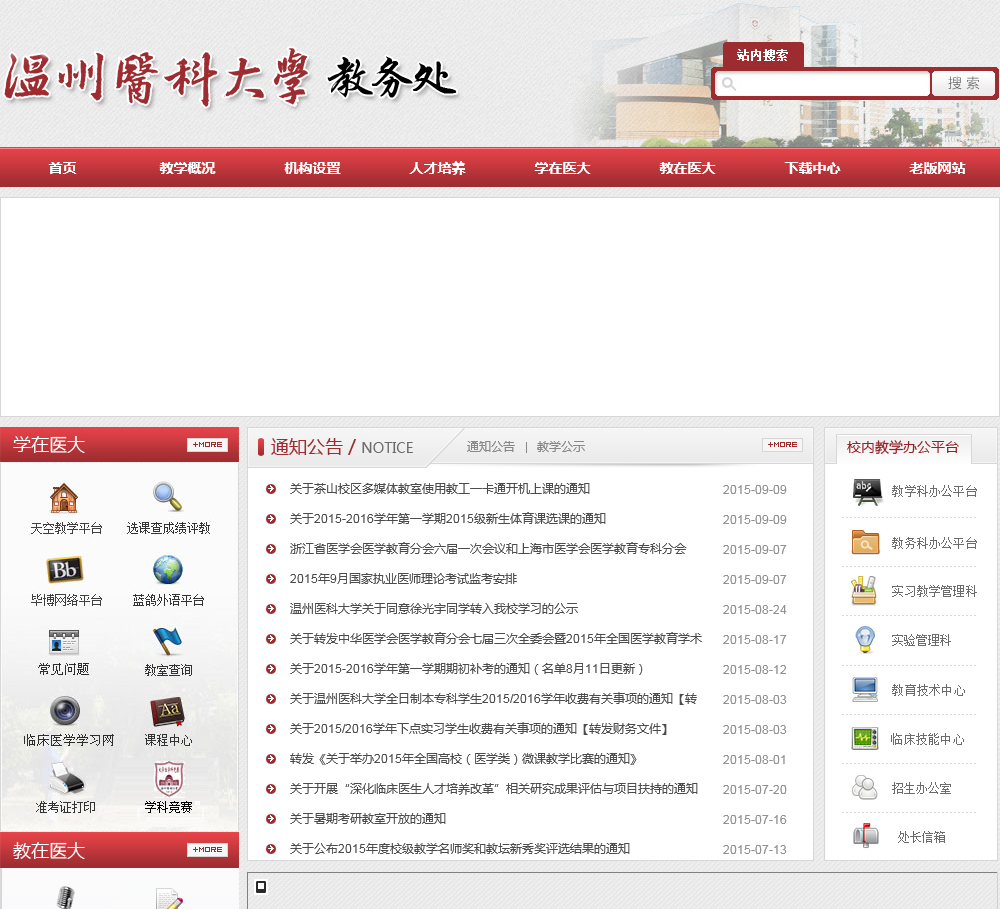Click +MORE in the 教在医大 header
This screenshot has width=1000, height=909.
click(207, 850)
